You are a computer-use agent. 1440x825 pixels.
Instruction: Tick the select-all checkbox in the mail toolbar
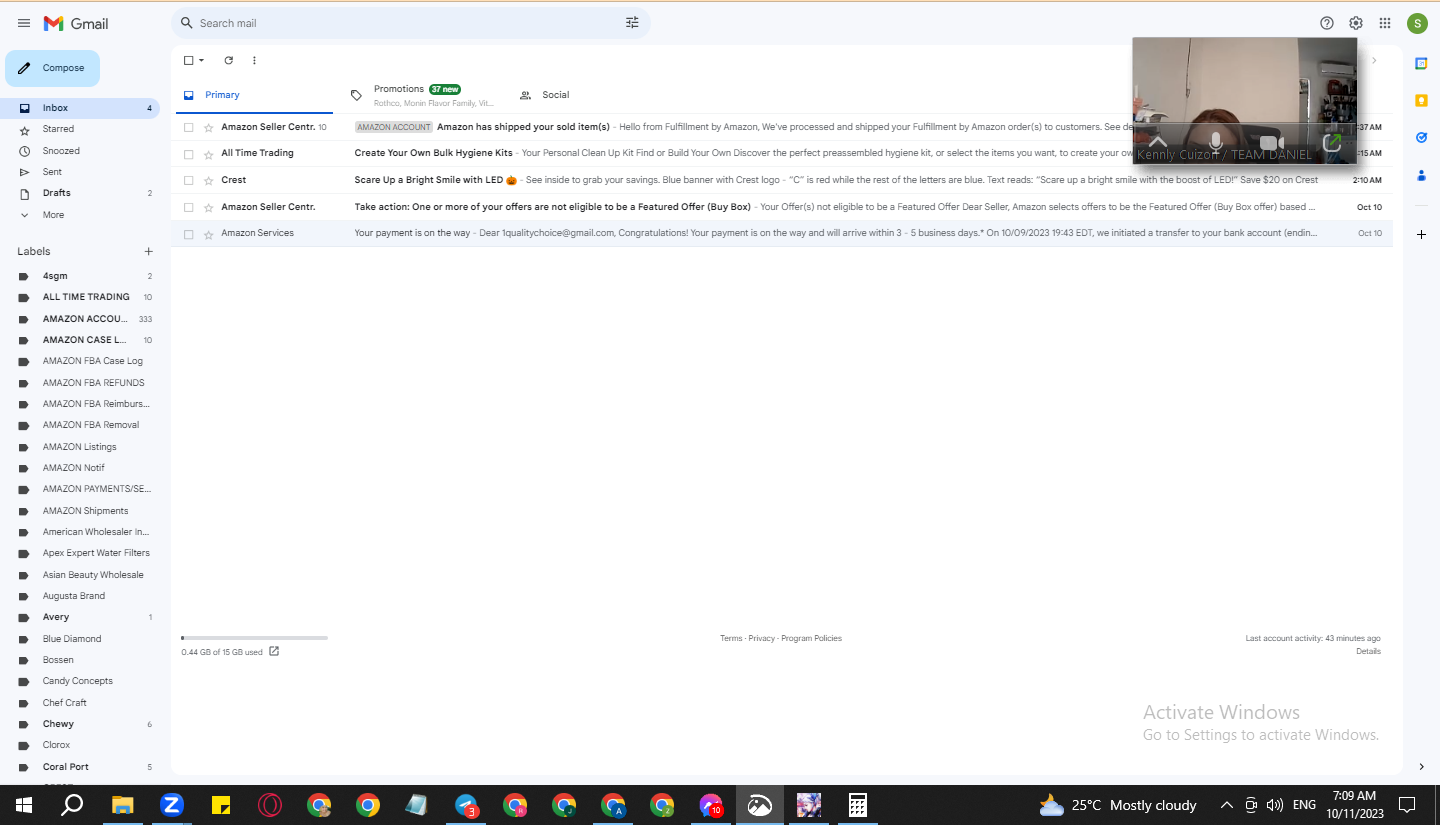[x=188, y=60]
